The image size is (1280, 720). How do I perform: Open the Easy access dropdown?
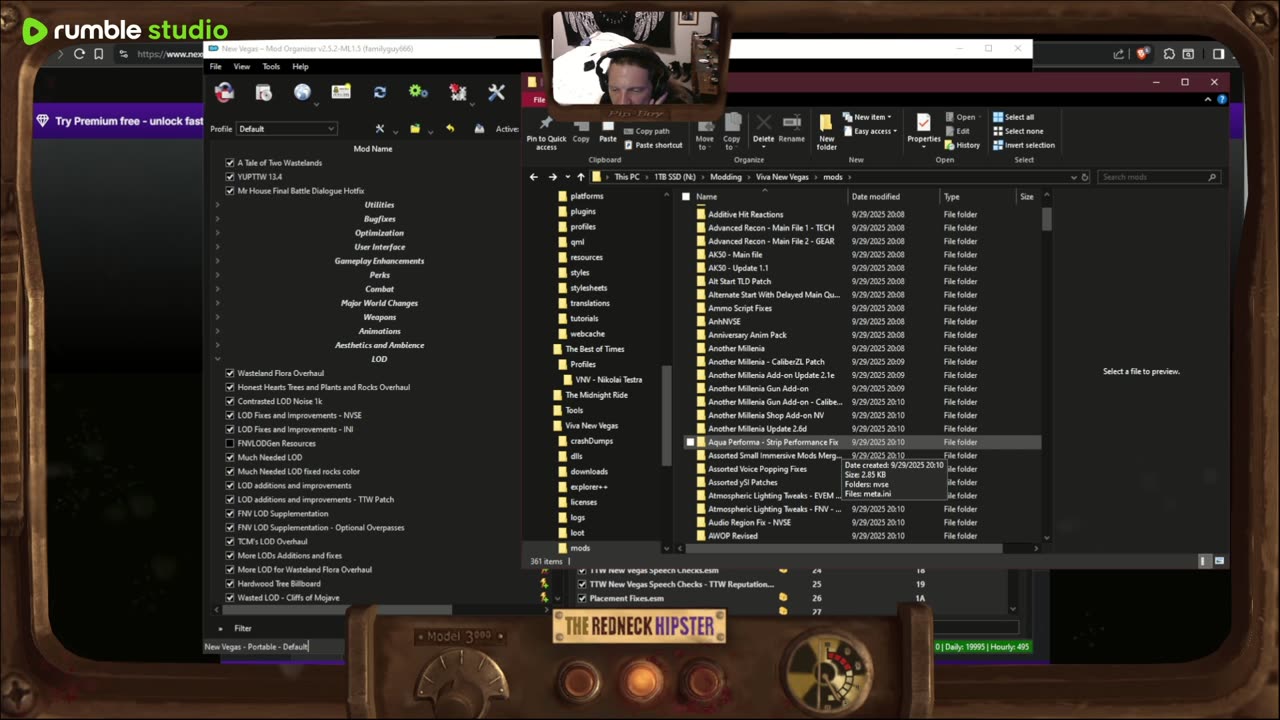(869, 131)
